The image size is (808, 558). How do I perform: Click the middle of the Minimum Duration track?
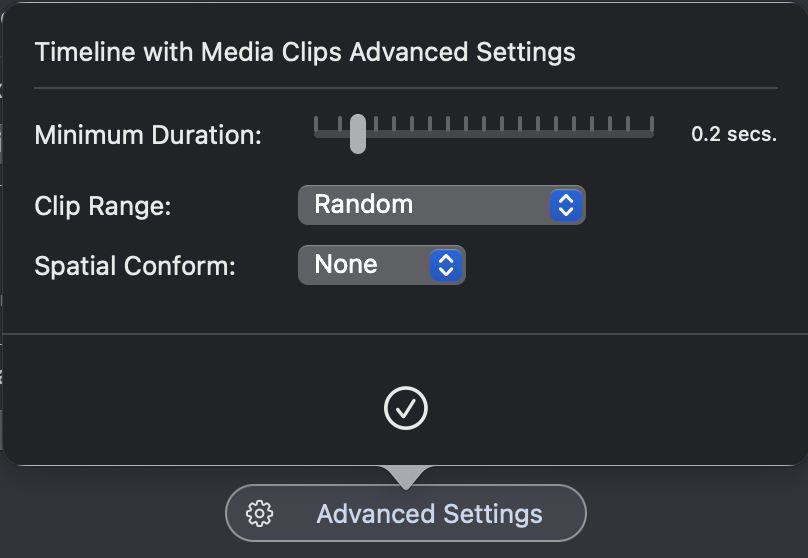(x=484, y=134)
